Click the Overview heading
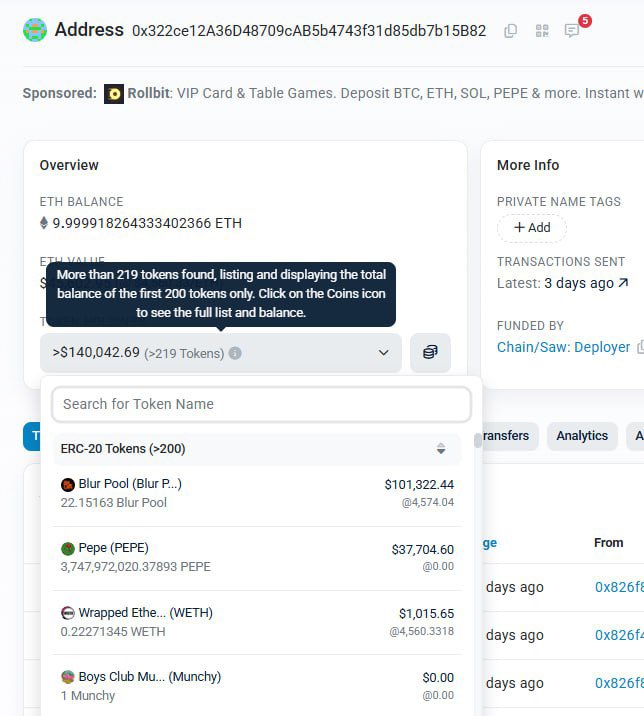Viewport: 644px width, 716px height. pos(69,165)
